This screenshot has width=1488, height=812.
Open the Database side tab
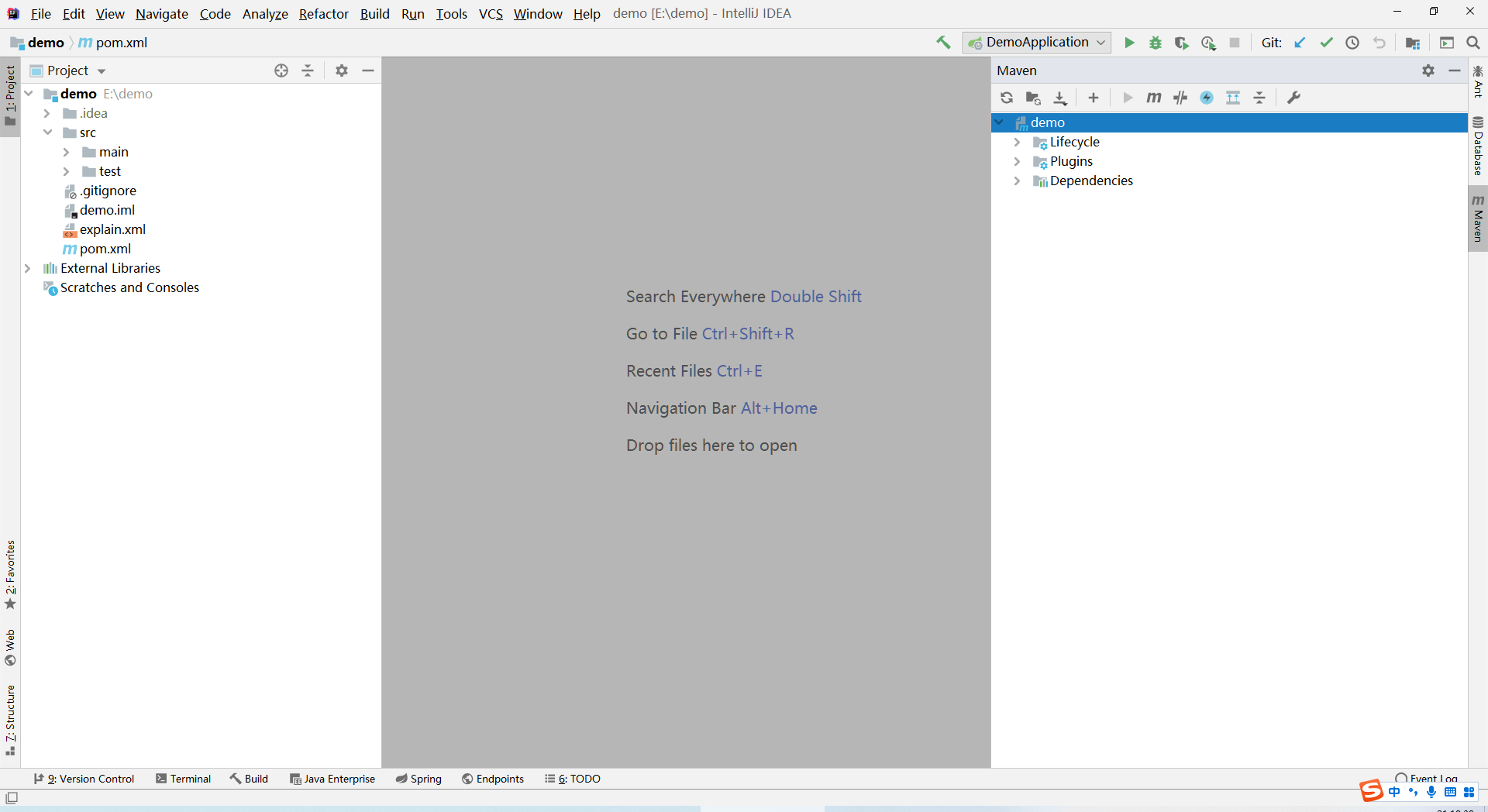pos(1478,146)
